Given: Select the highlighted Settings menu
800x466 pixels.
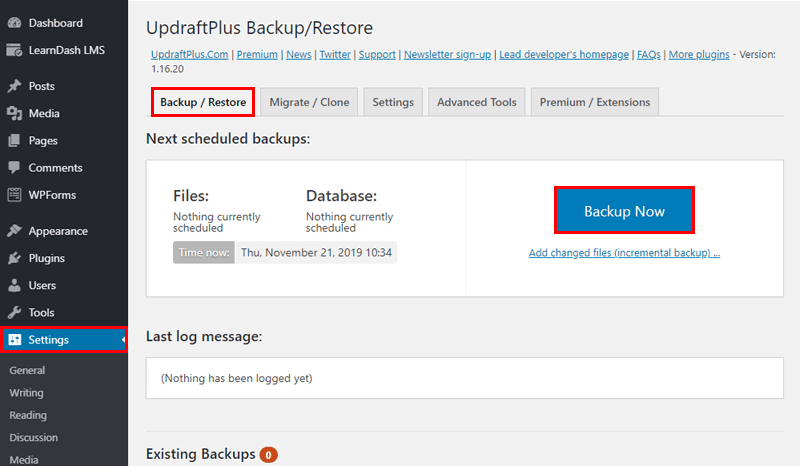Looking at the screenshot, I should click(x=64, y=339).
